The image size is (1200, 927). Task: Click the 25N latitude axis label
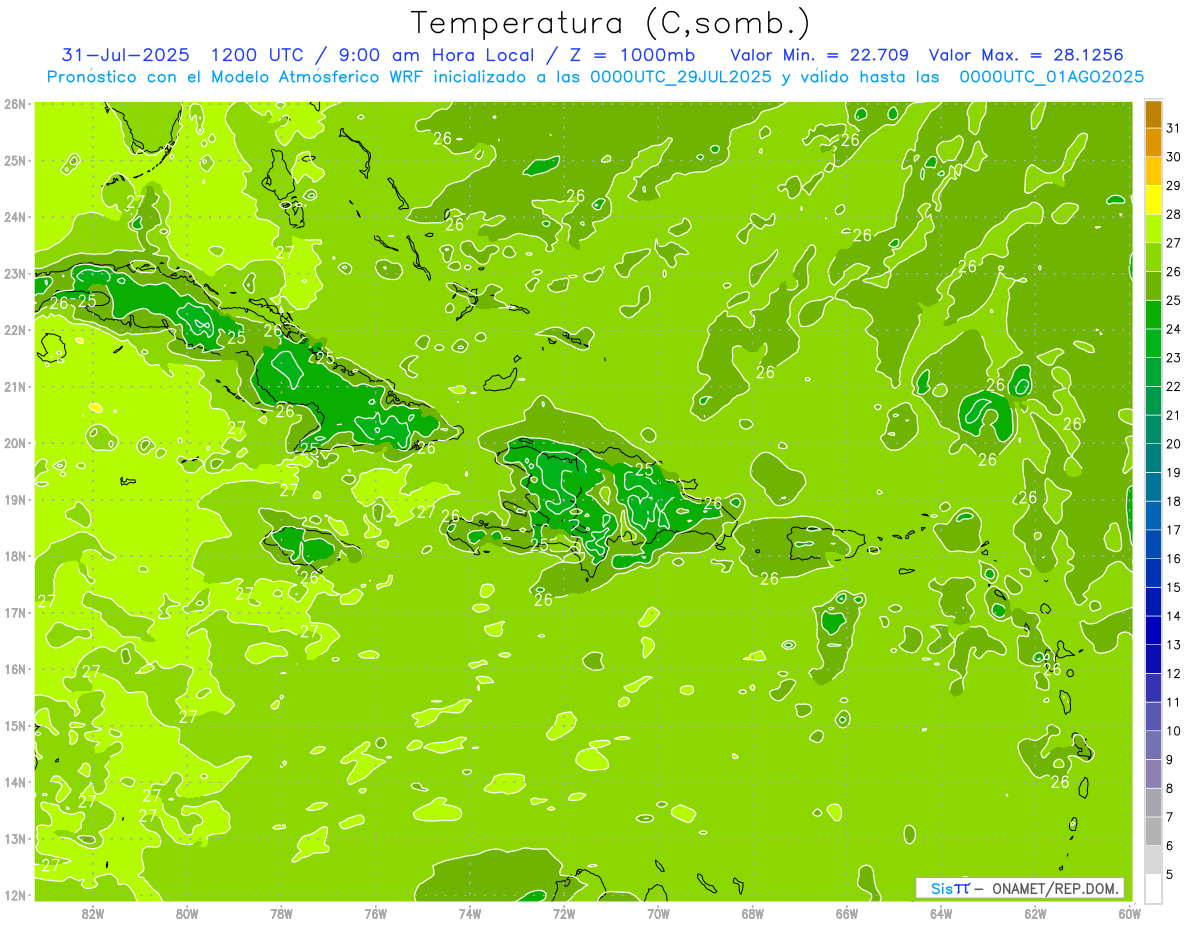(15, 160)
